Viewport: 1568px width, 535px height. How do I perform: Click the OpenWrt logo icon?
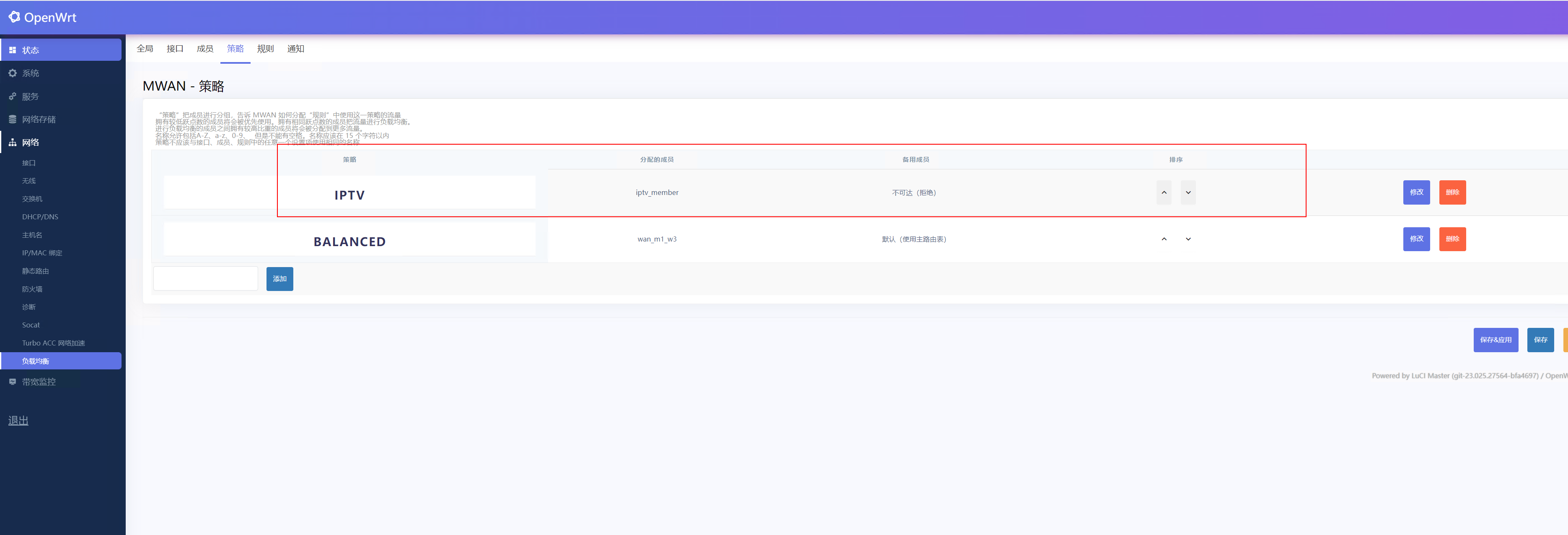click(x=14, y=17)
